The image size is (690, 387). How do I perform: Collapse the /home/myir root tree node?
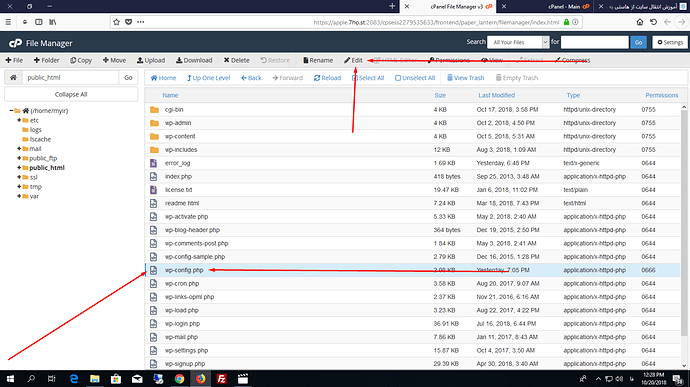pyautogui.click(x=11, y=111)
